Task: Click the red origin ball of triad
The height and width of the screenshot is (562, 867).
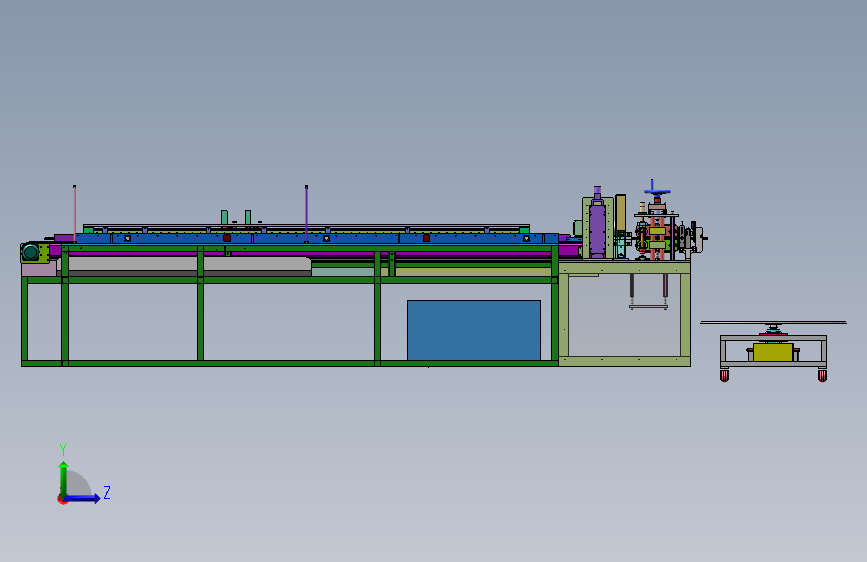Action: click(x=62, y=500)
